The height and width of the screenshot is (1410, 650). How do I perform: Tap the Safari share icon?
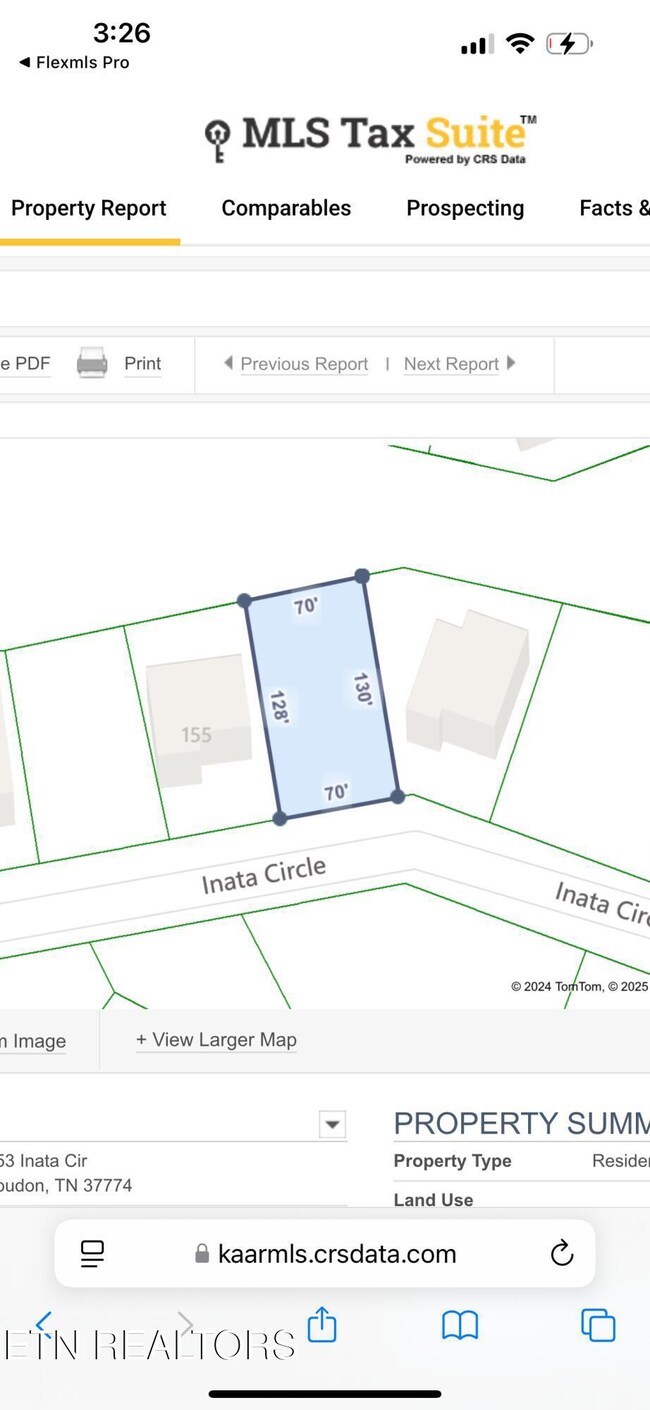pos(321,1324)
